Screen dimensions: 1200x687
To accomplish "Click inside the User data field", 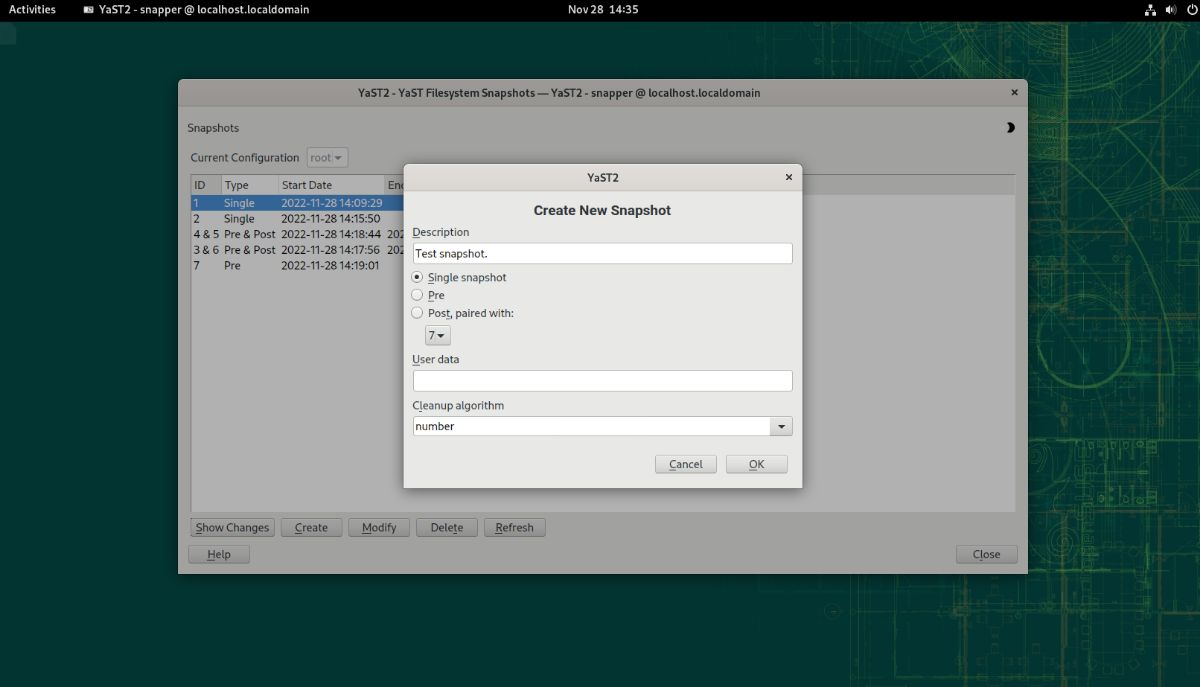I will coord(601,380).
